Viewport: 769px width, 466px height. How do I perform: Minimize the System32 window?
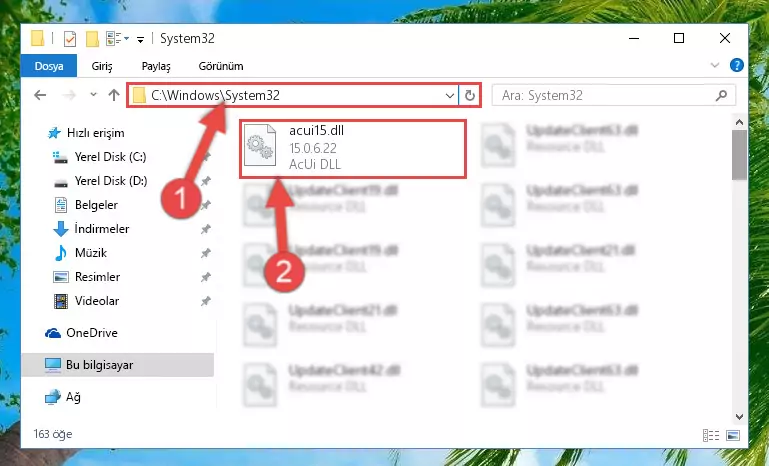(634, 38)
